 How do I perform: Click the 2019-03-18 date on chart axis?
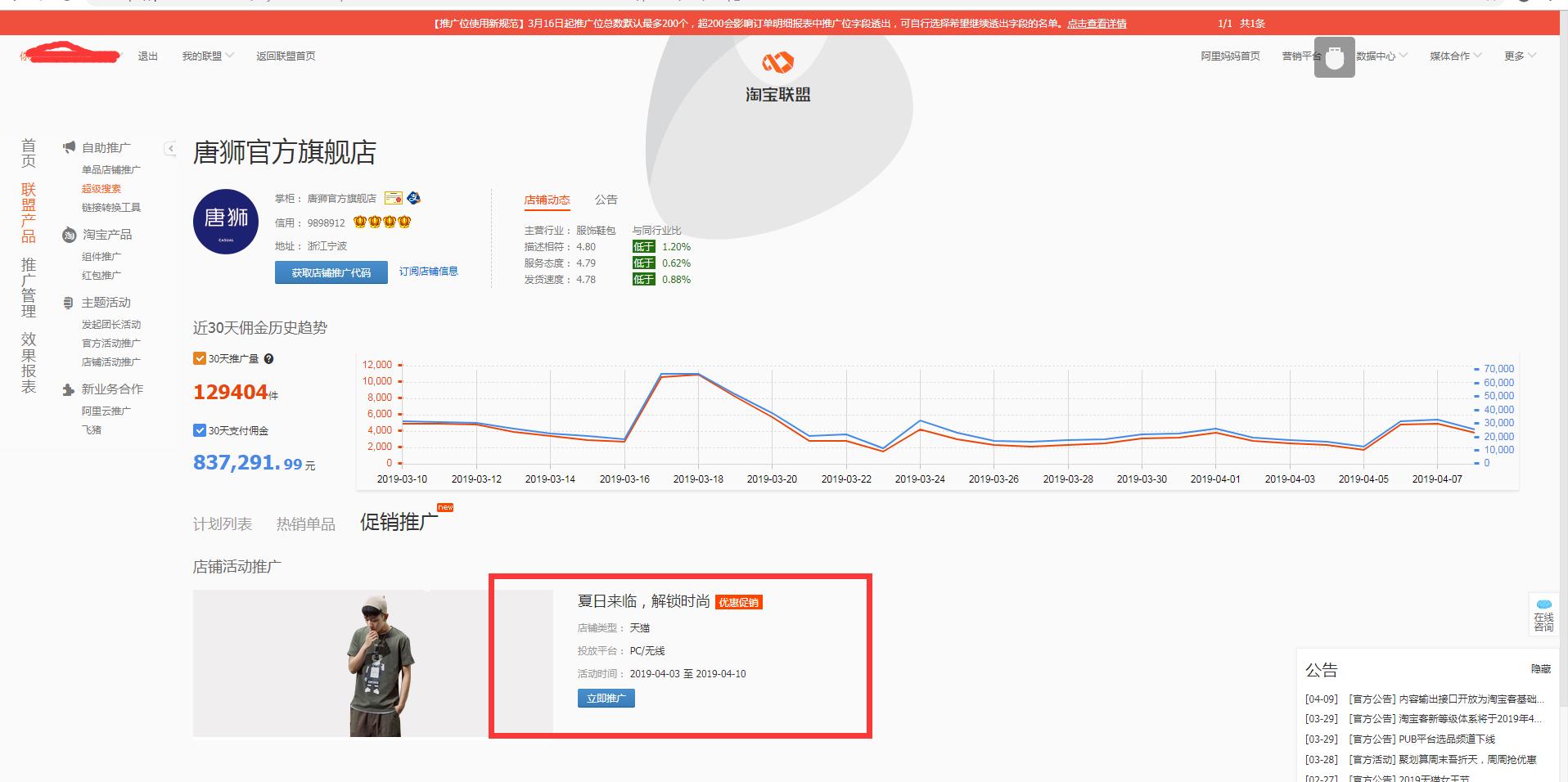point(698,479)
